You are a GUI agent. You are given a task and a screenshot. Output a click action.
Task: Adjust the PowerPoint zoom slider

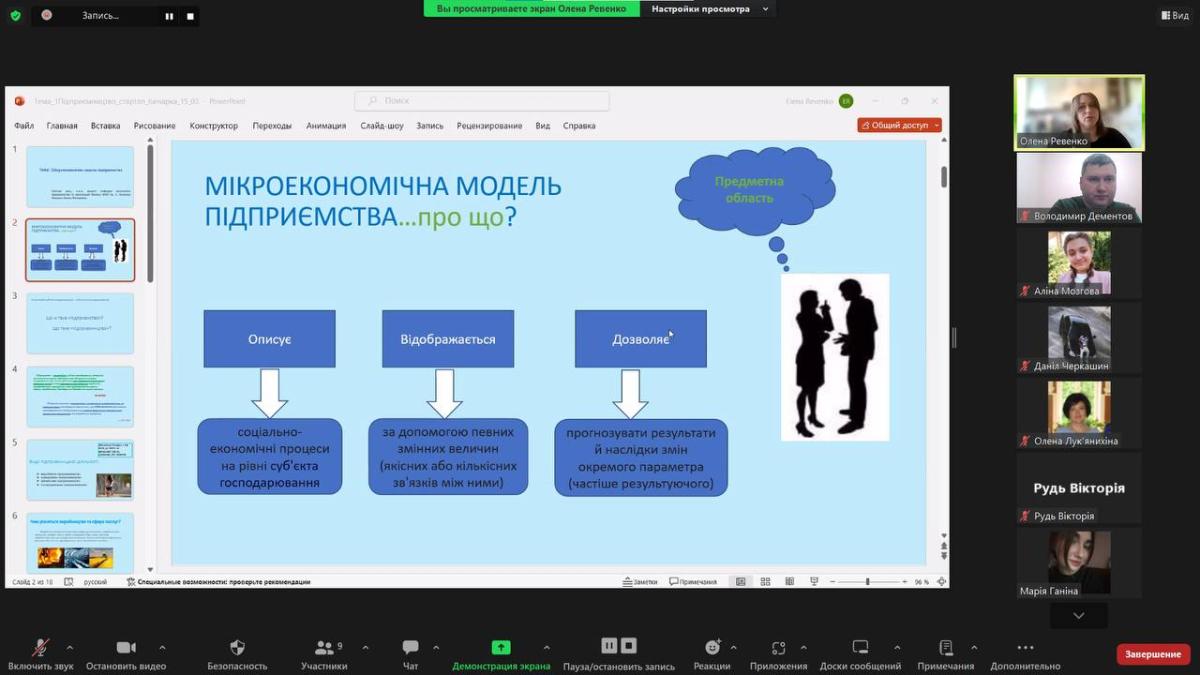[x=867, y=582]
